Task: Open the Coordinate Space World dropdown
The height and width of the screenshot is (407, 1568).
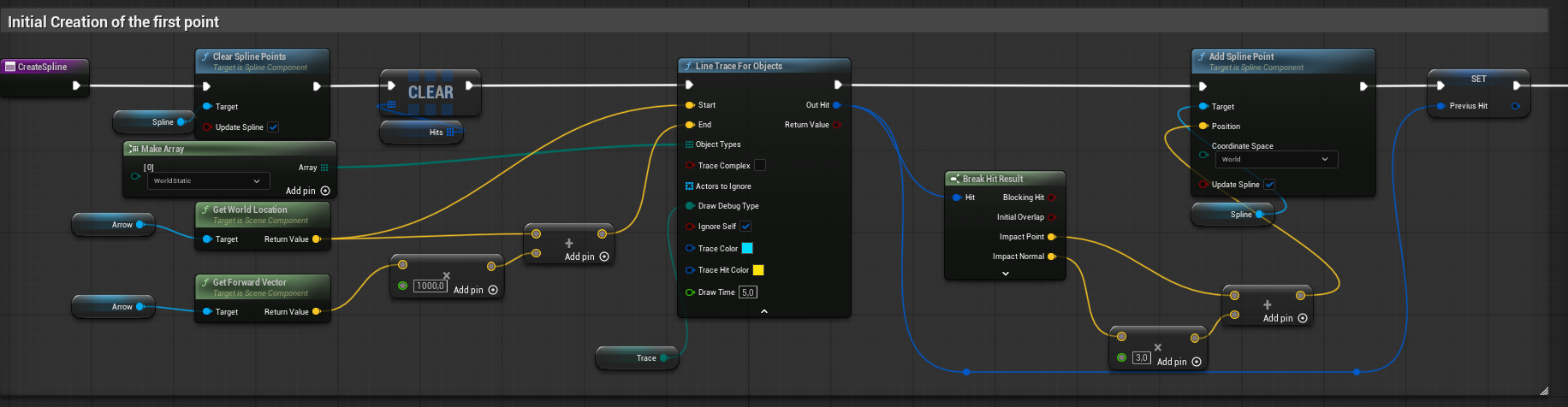Action: coord(1277,160)
